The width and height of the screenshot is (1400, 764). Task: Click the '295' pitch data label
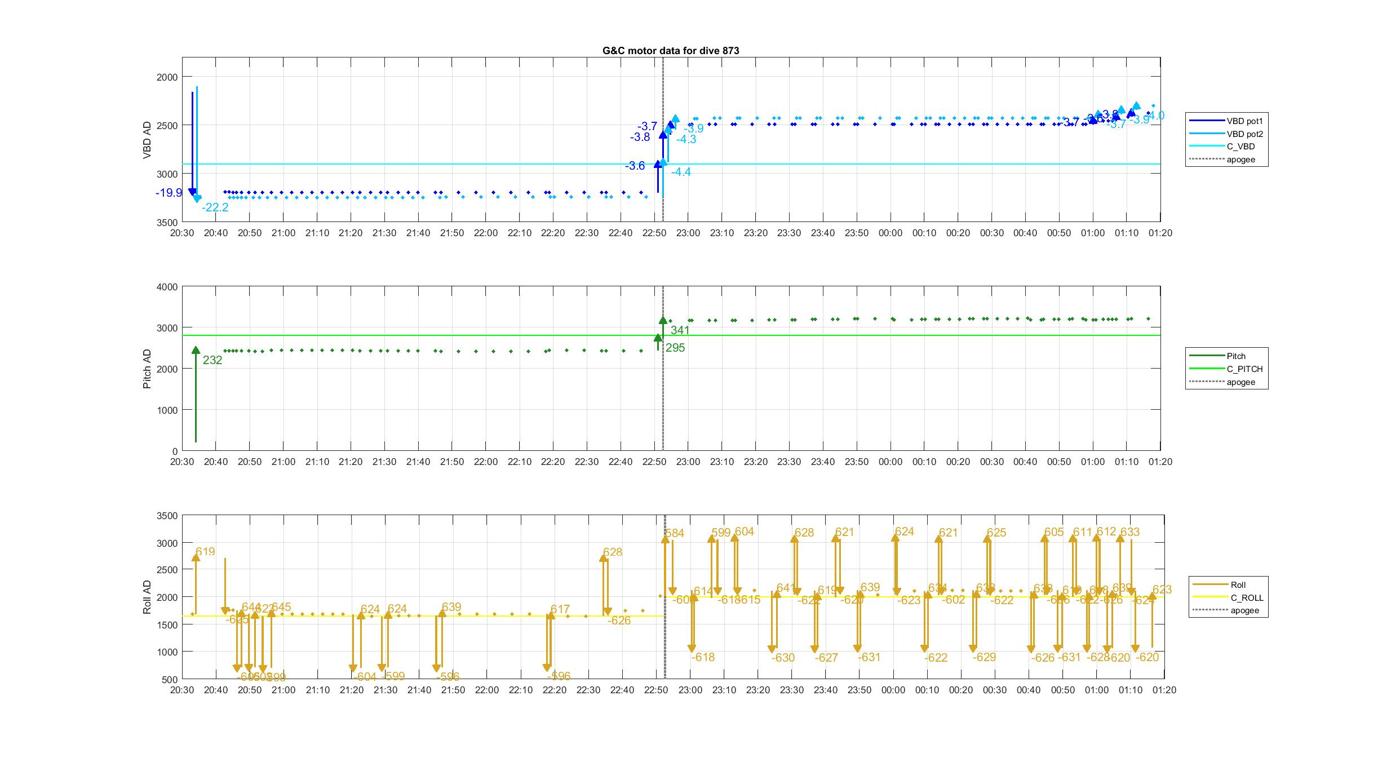[x=675, y=348]
